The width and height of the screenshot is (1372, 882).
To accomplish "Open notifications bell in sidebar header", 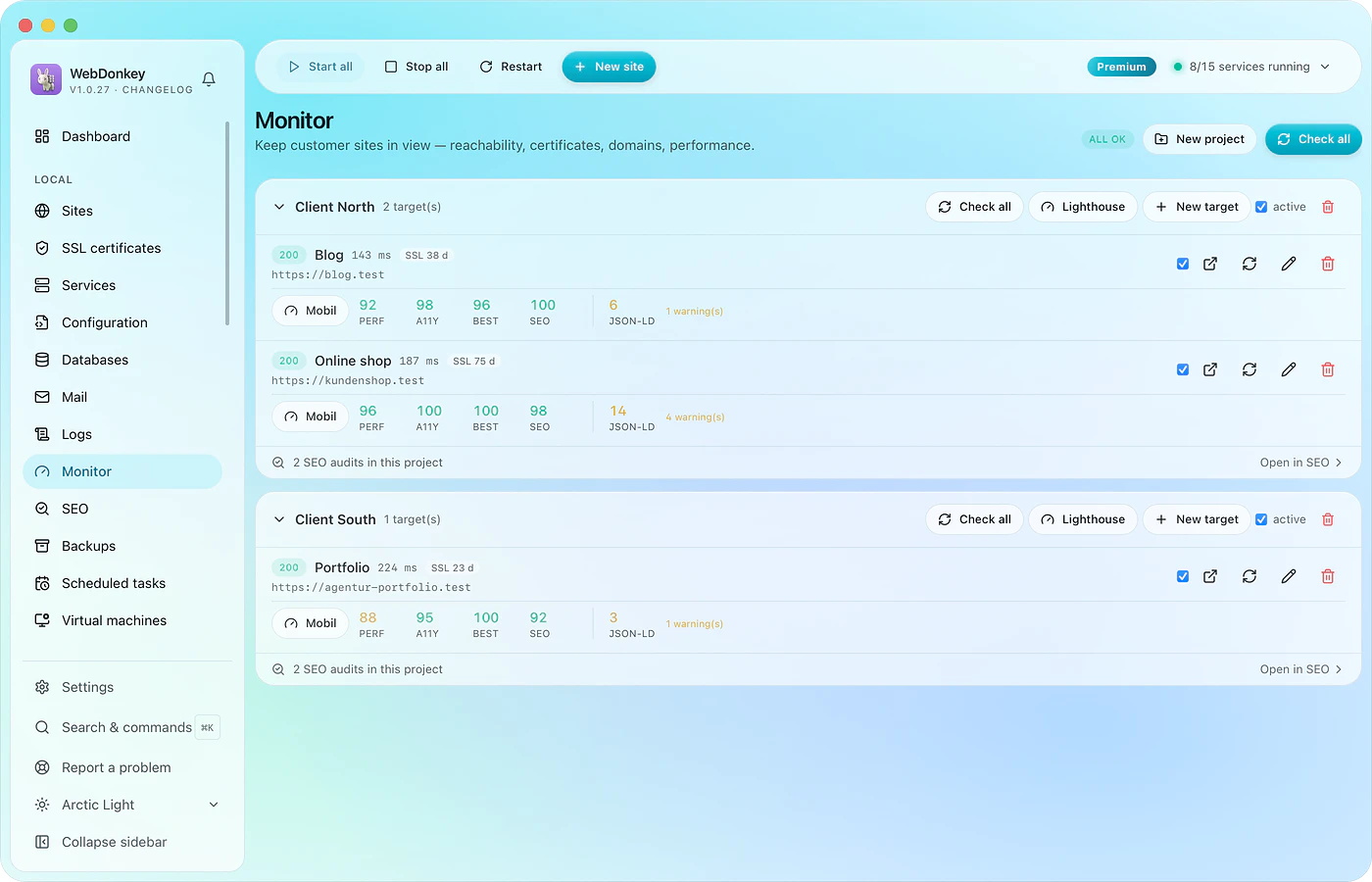I will point(209,79).
